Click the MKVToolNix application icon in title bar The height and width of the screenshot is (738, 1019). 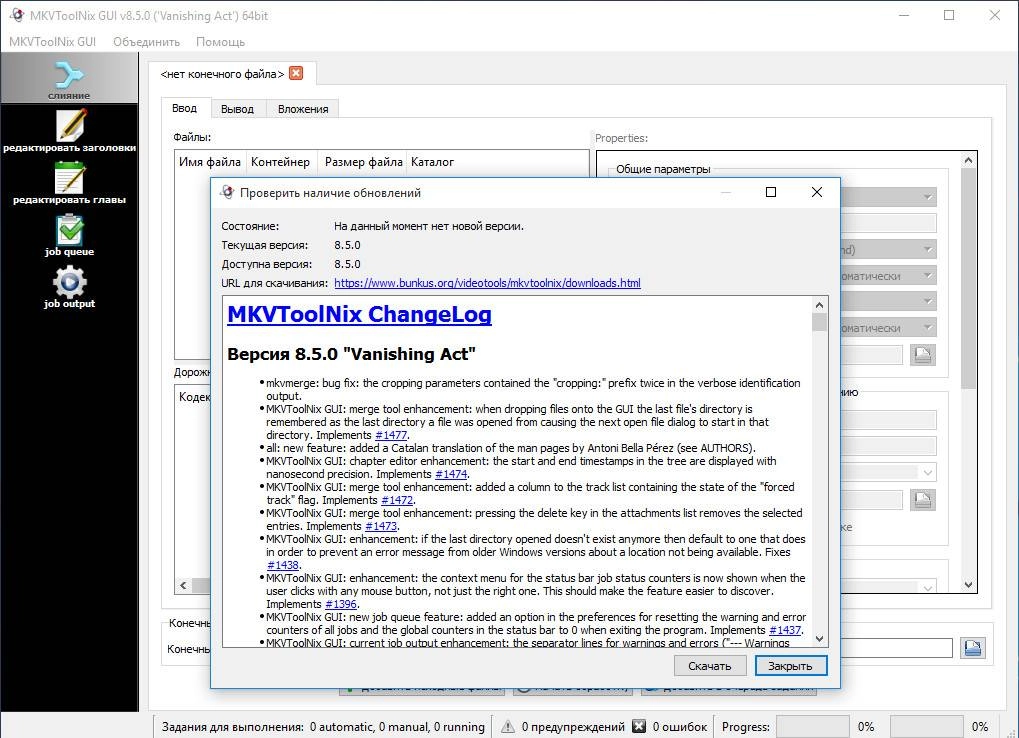pyautogui.click(x=17, y=14)
